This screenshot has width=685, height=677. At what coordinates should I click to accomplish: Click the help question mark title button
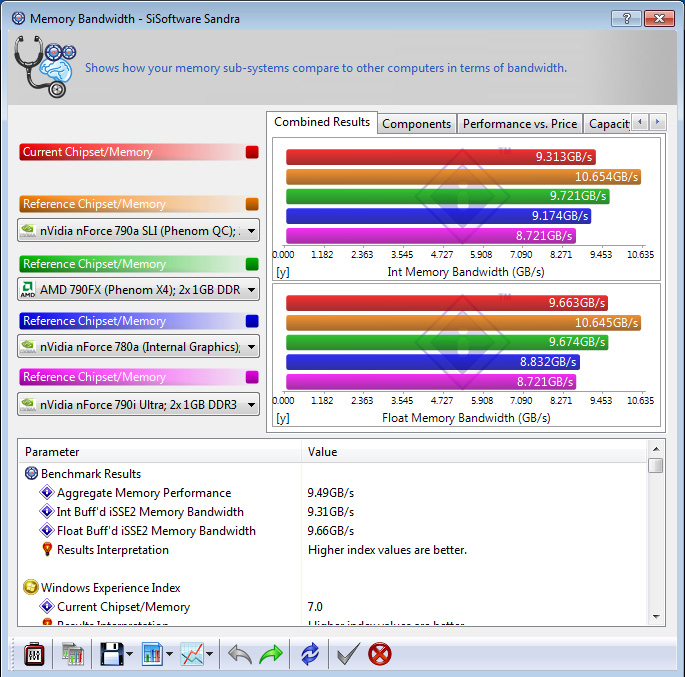pos(626,18)
